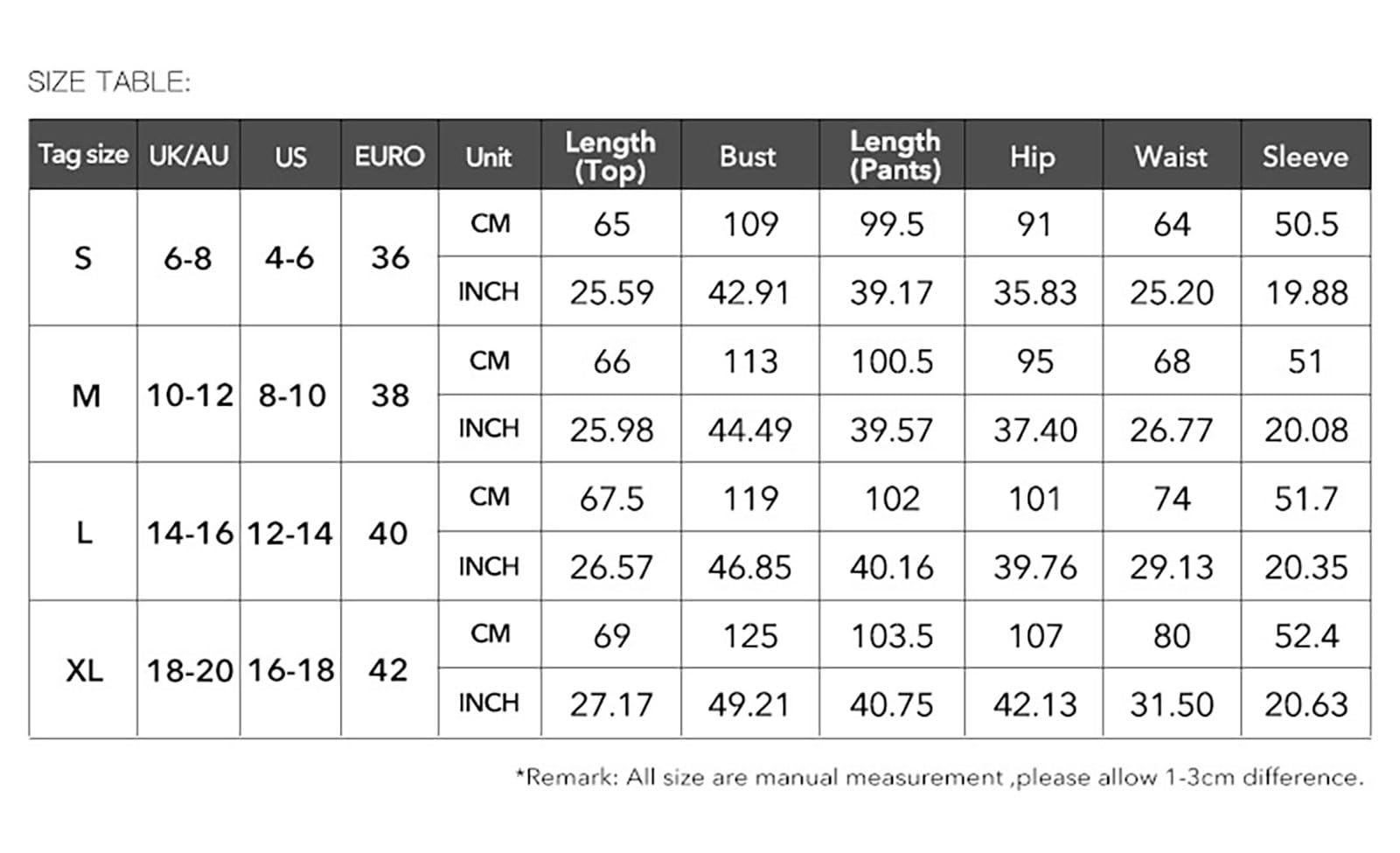Click the S tag size cell

point(83,258)
